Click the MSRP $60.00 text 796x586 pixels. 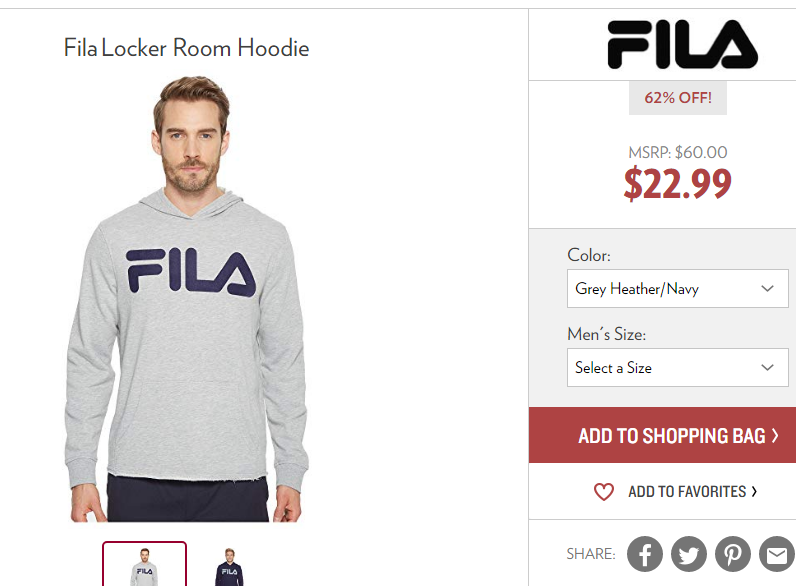678,152
